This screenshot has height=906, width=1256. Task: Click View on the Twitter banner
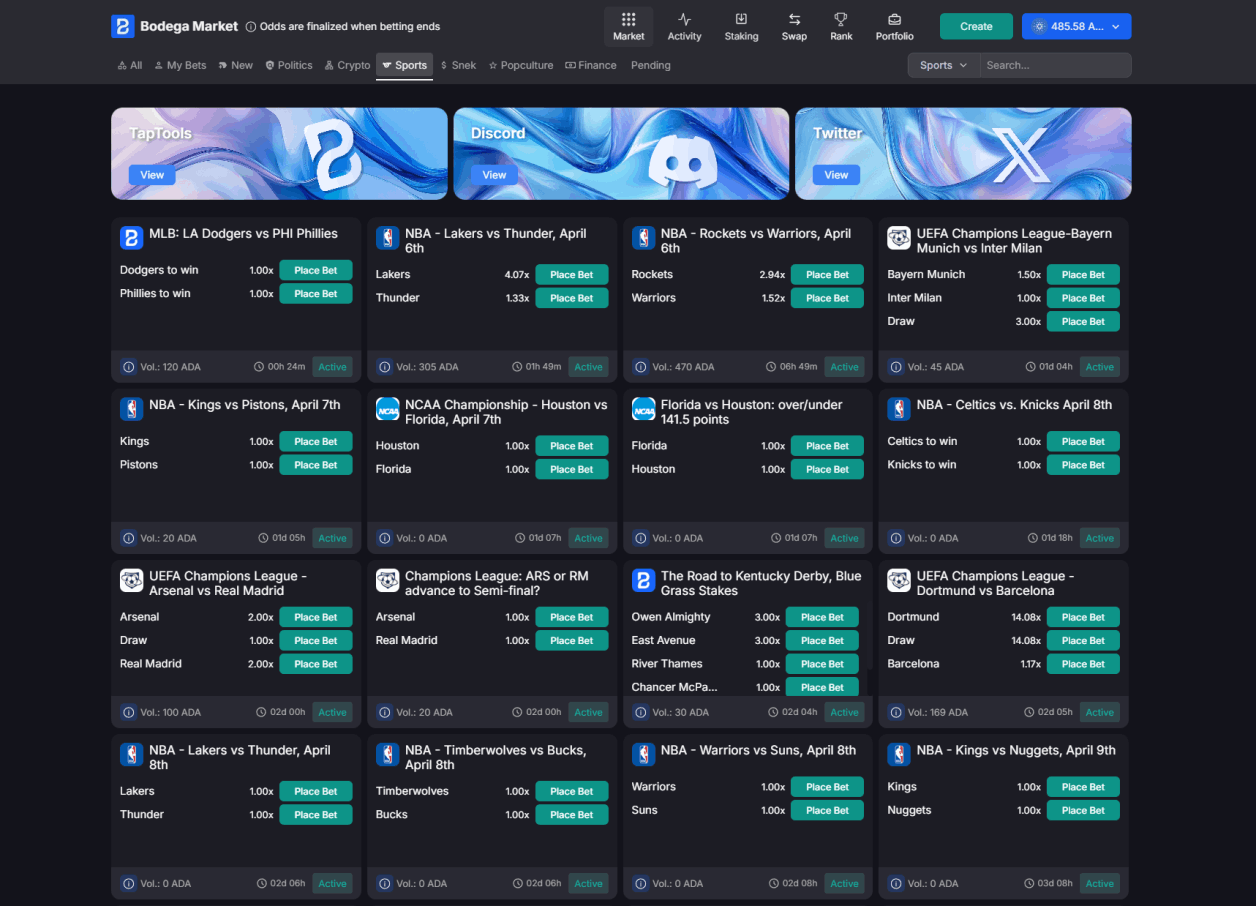[x=836, y=175]
